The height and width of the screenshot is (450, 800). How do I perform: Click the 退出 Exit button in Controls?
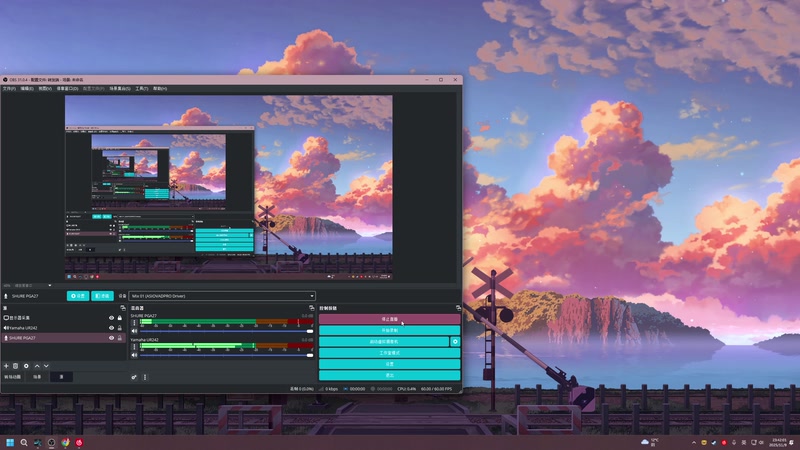pyautogui.click(x=390, y=375)
